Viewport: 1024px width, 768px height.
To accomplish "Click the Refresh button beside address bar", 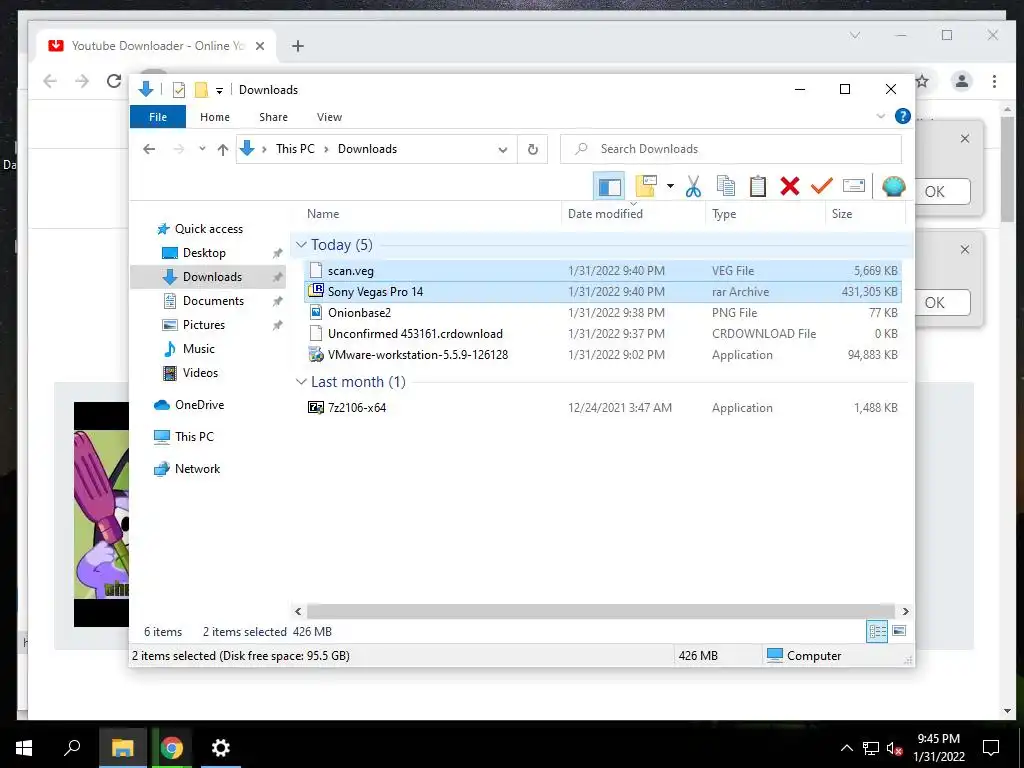I will click(533, 150).
